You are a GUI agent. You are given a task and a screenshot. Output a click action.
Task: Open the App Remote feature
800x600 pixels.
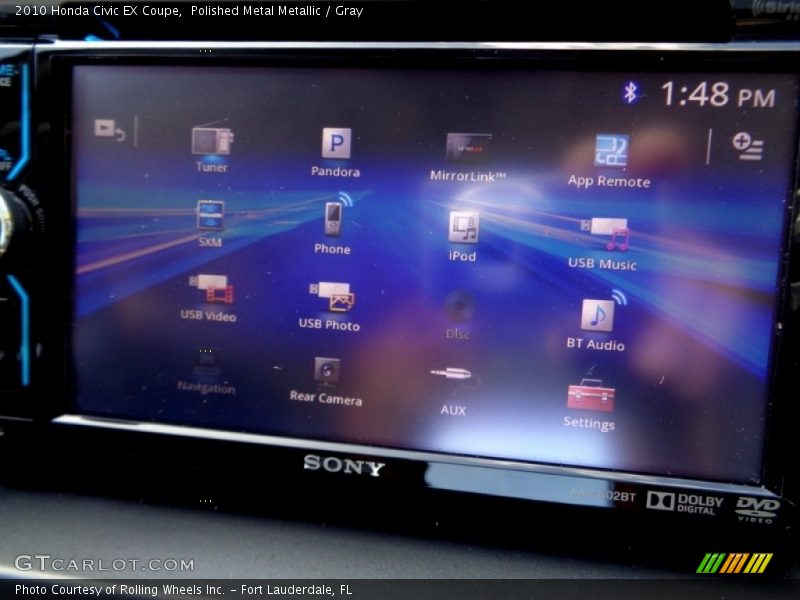click(609, 161)
